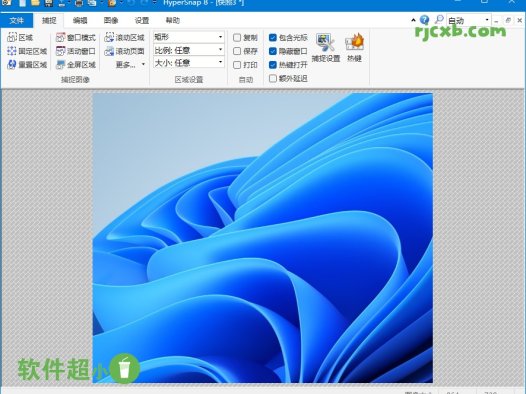Click the printer icon in quick access bar
Image resolution: width=526 pixels, height=394 pixels.
(78, 3)
